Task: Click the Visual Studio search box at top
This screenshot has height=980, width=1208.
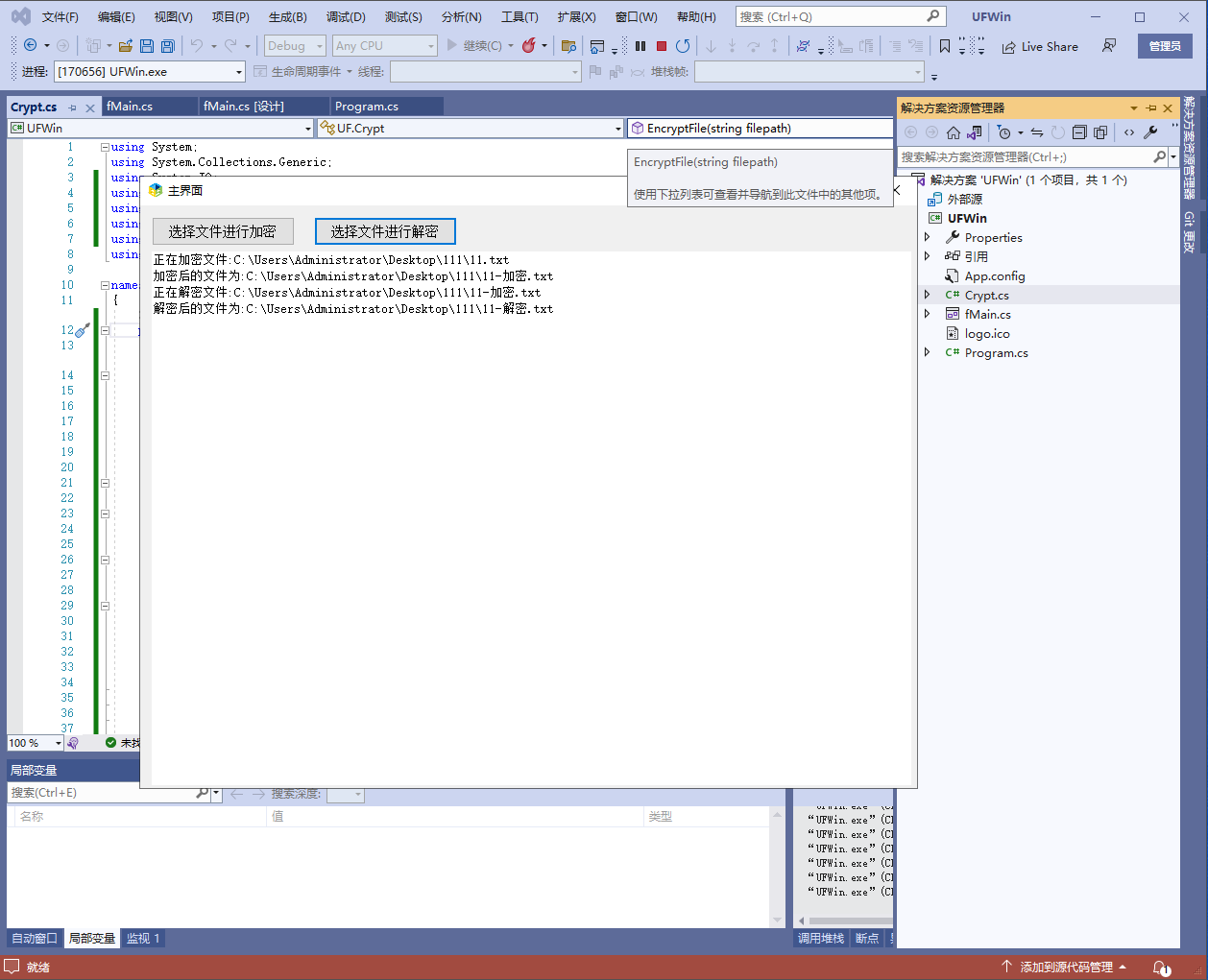Action: point(840,16)
